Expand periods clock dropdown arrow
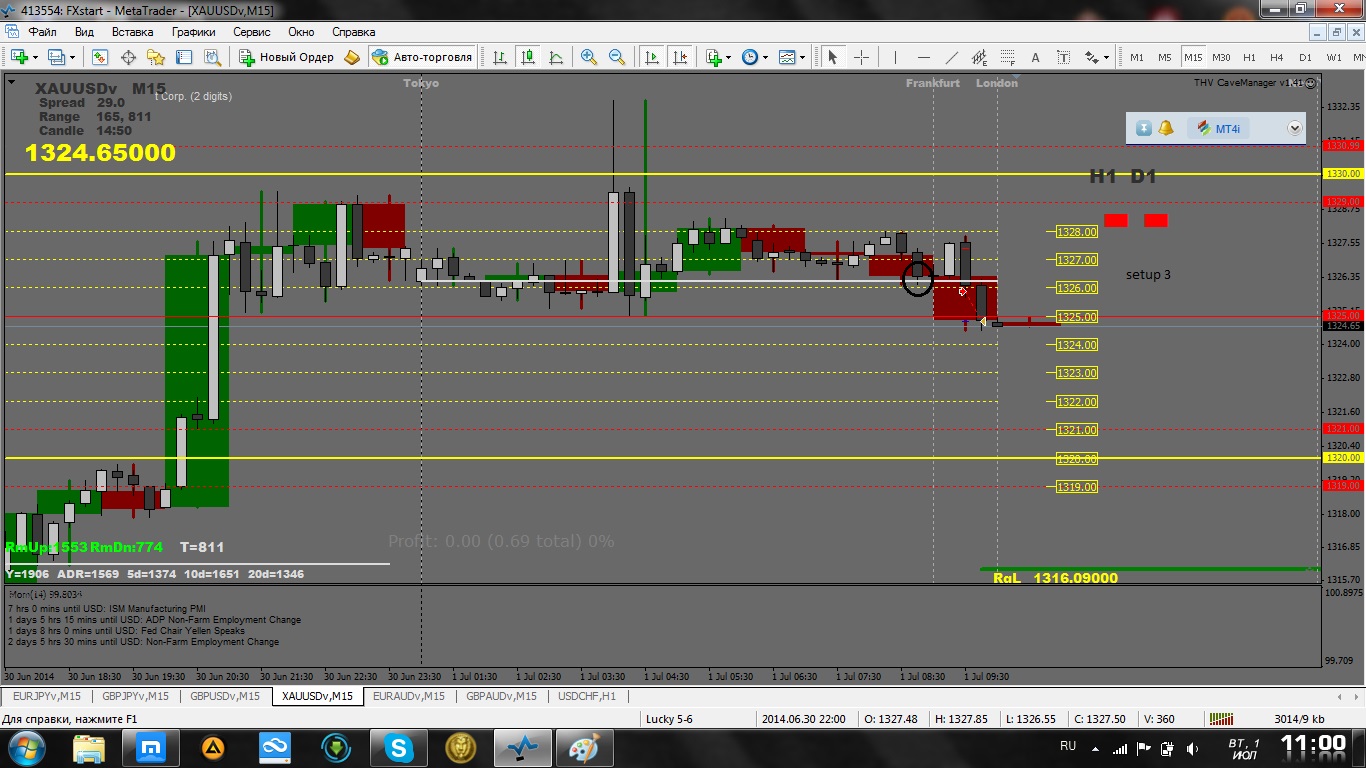 click(765, 57)
